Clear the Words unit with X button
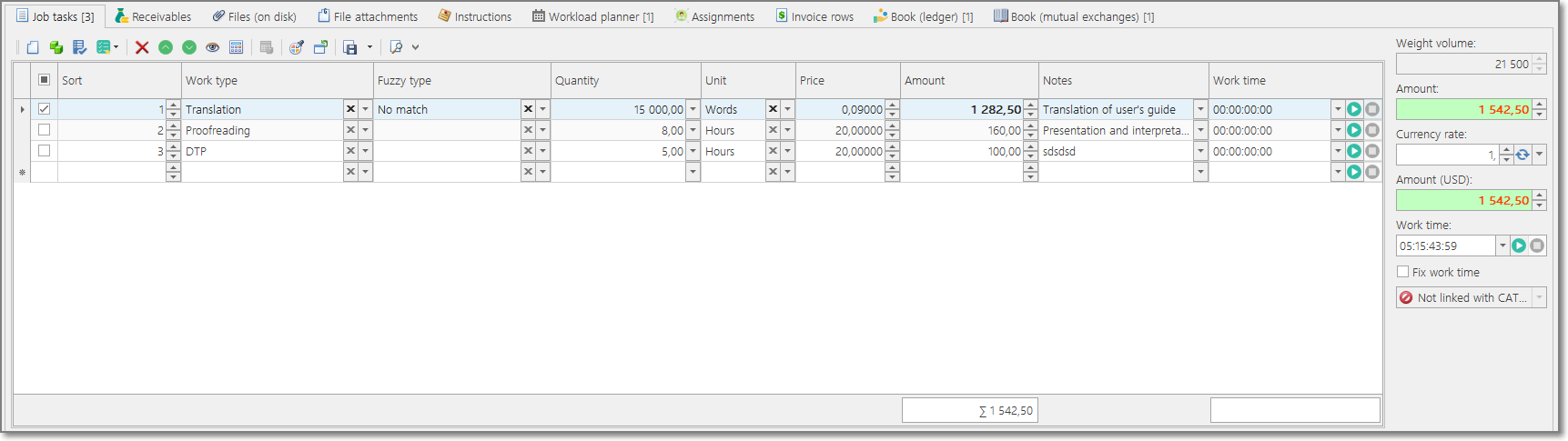Viewport: 1568px width, 441px height. tap(773, 109)
